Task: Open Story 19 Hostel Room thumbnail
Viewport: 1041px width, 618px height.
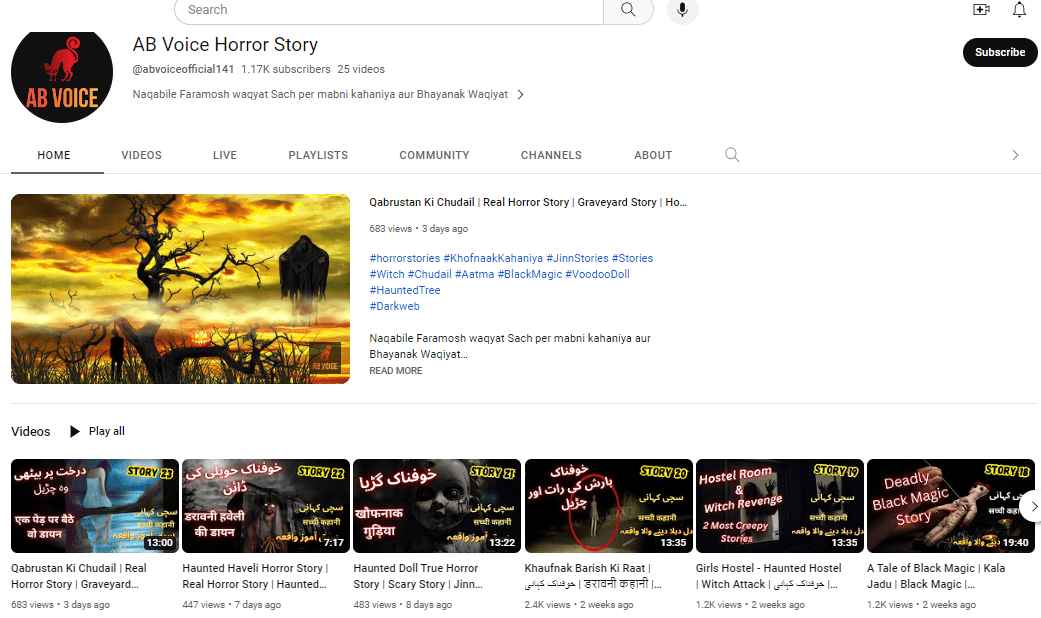Action: tap(779, 506)
